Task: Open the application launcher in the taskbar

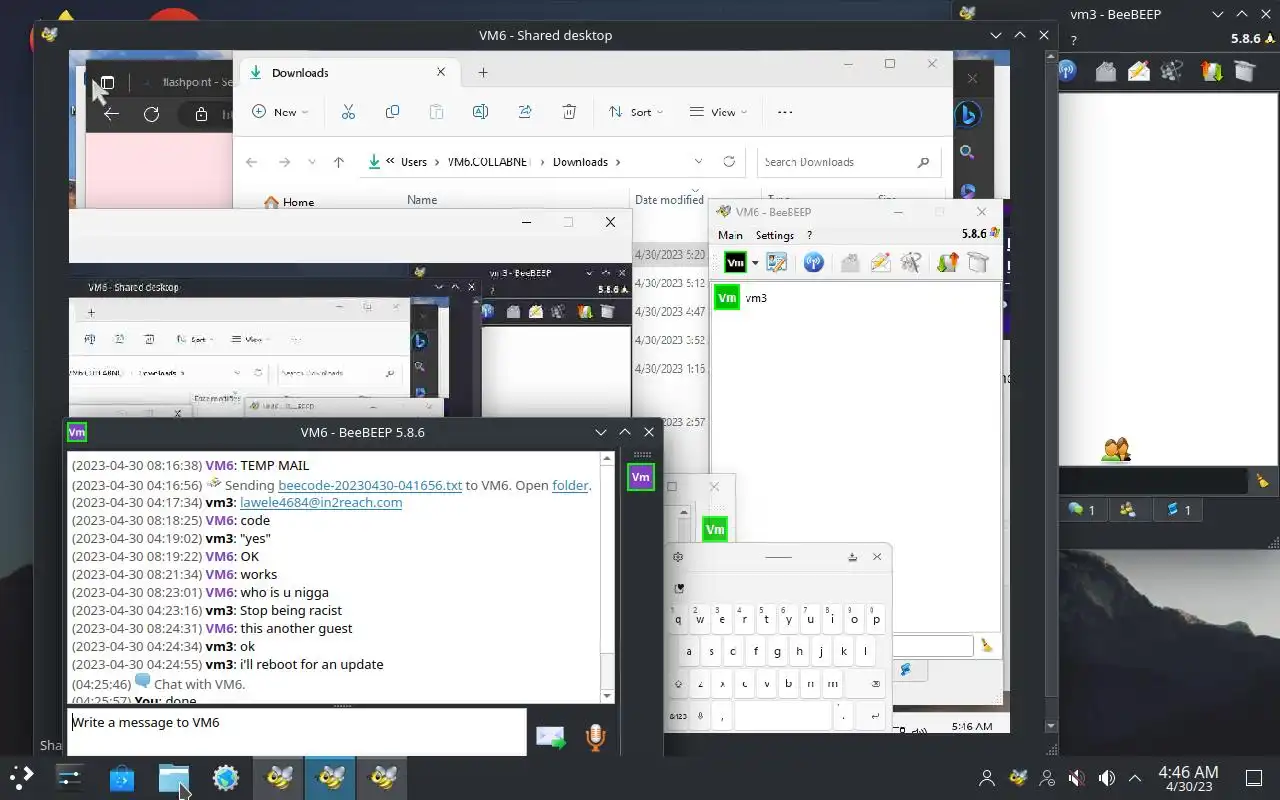Action: pyautogui.click(x=21, y=777)
